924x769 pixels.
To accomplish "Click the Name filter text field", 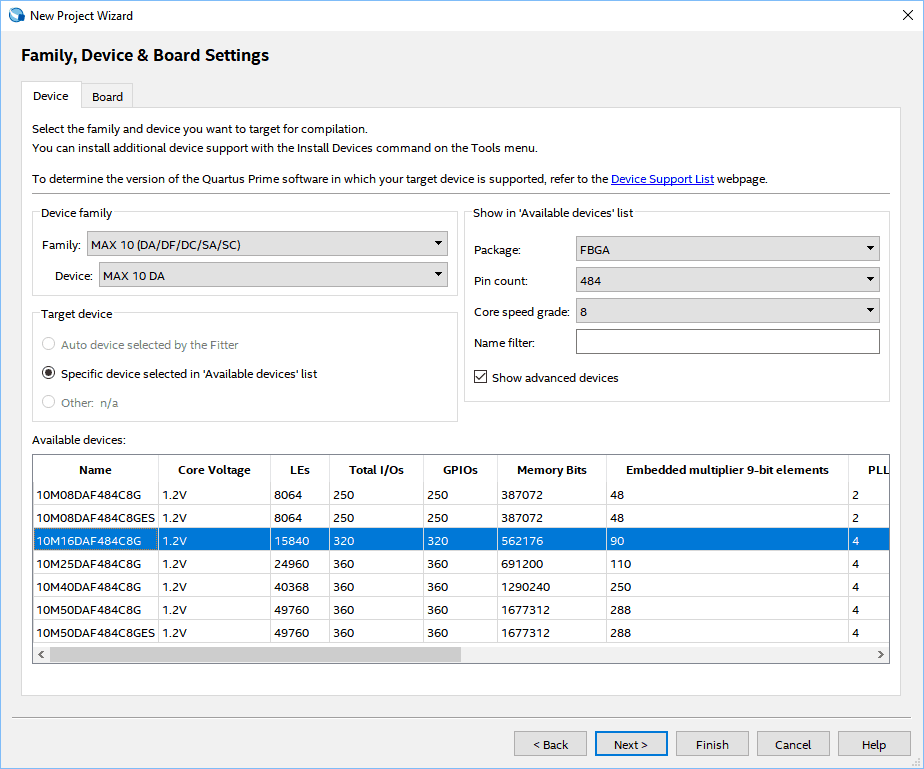I will click(727, 343).
